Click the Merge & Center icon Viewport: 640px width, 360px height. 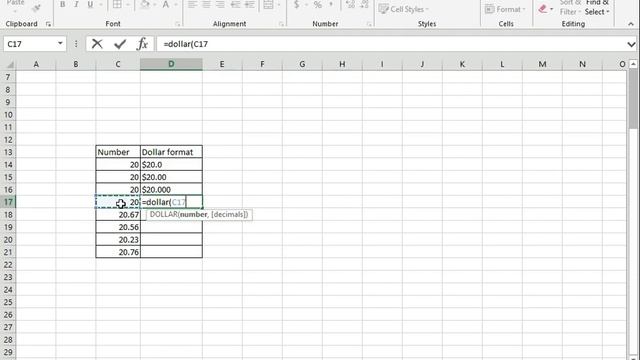(x=268, y=4)
